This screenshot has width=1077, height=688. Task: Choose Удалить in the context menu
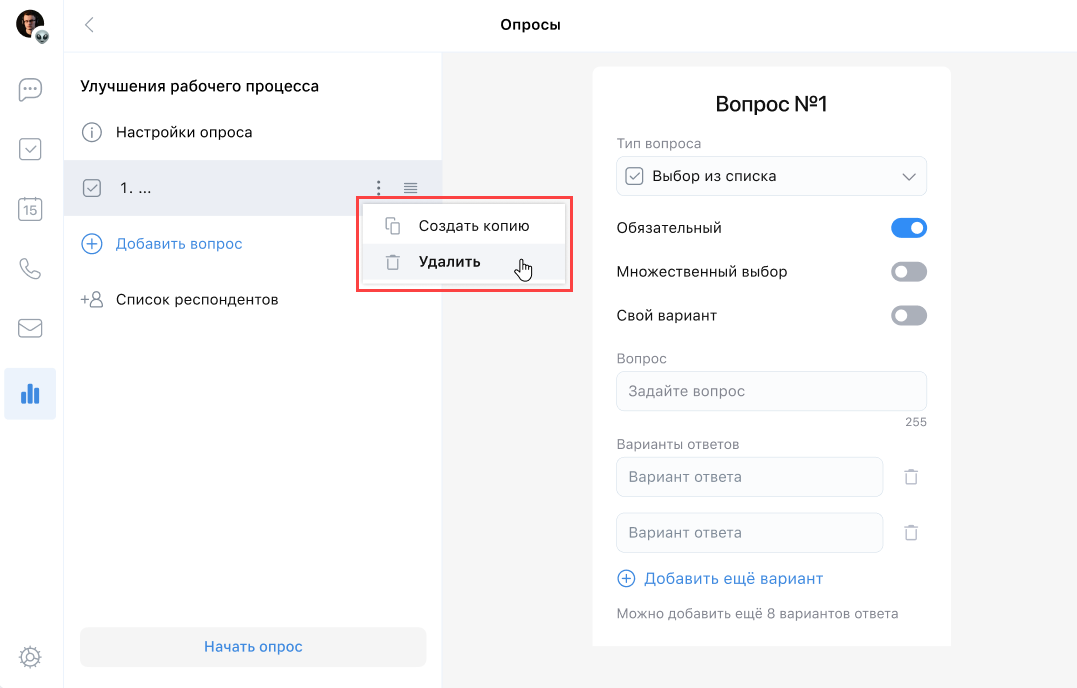(x=449, y=262)
